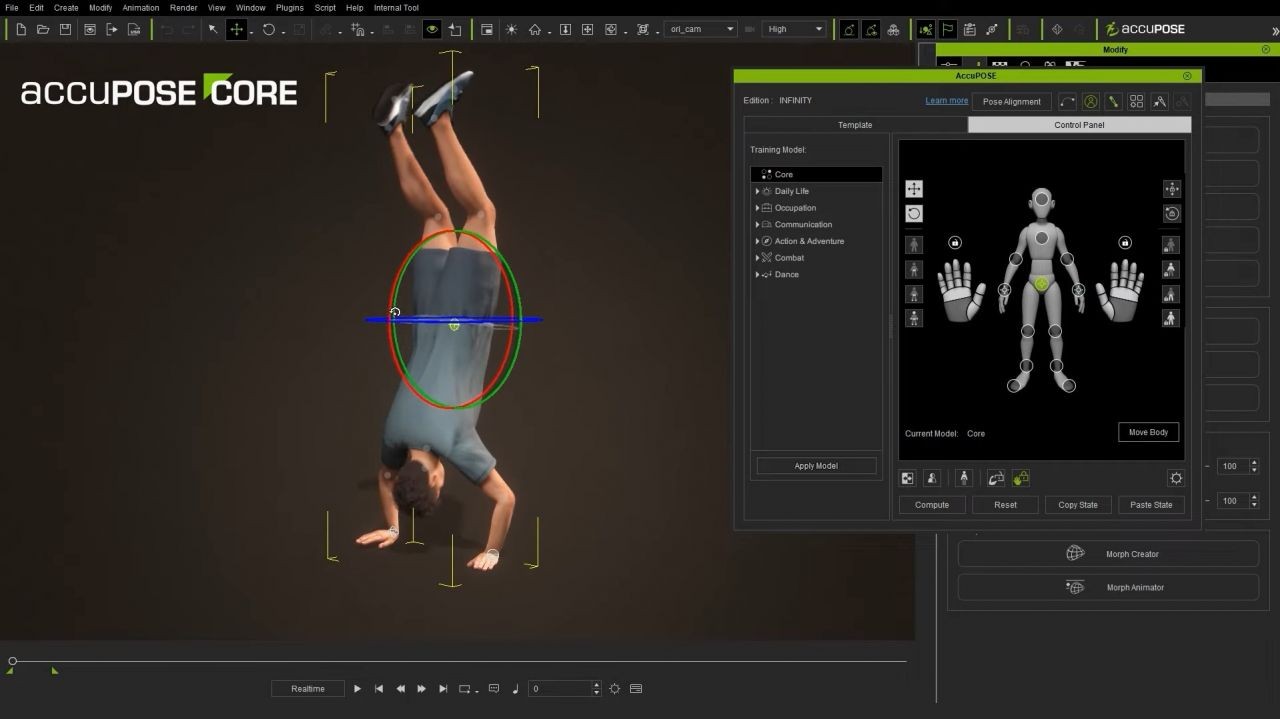Image resolution: width=1280 pixels, height=719 pixels.
Task: Open the Learn more link
Action: coord(946,101)
